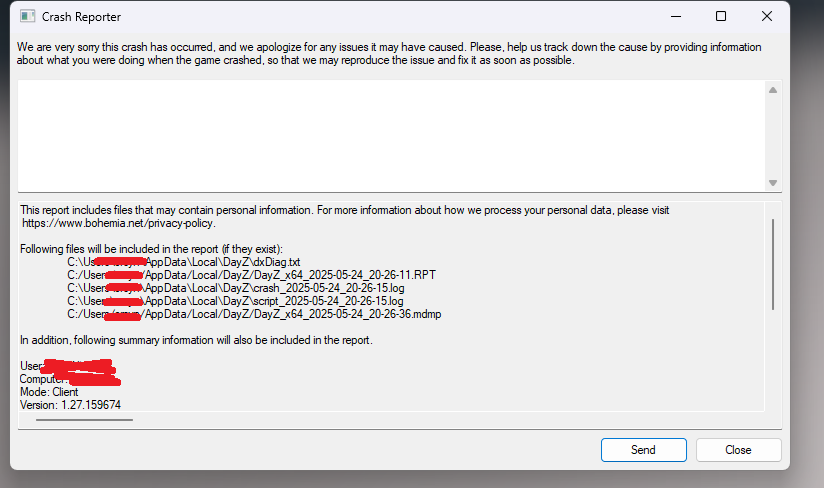Click the Mode: Client text line

pyautogui.click(x=49, y=392)
